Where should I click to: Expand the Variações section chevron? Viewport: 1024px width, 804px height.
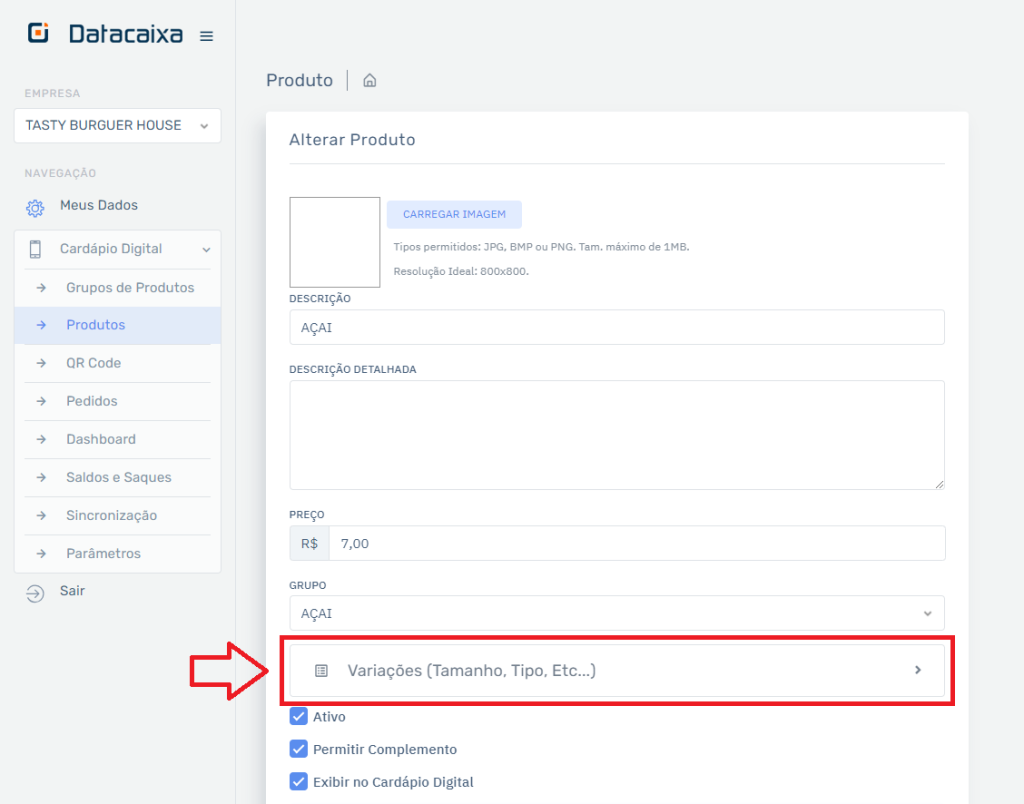(917, 670)
